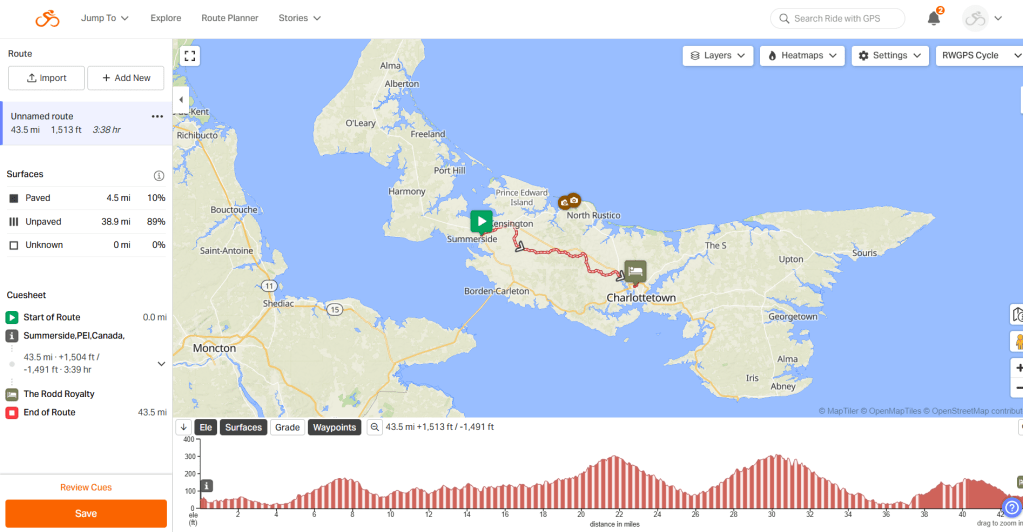
Task: Focus the Search Ride with GPS field
Action: click(840, 18)
